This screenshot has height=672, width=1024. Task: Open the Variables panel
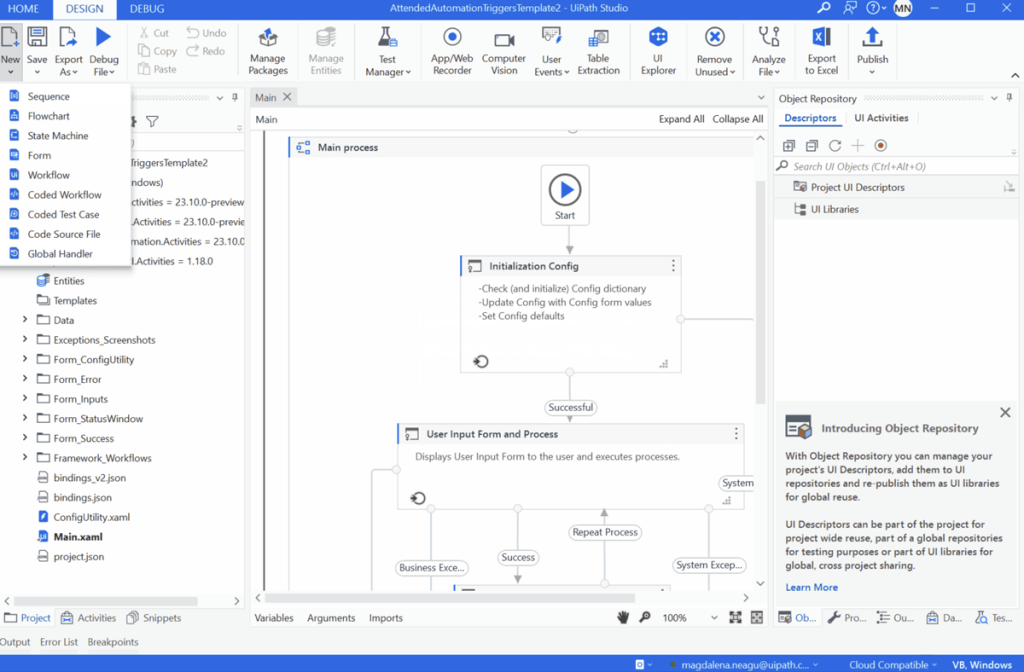tap(274, 618)
